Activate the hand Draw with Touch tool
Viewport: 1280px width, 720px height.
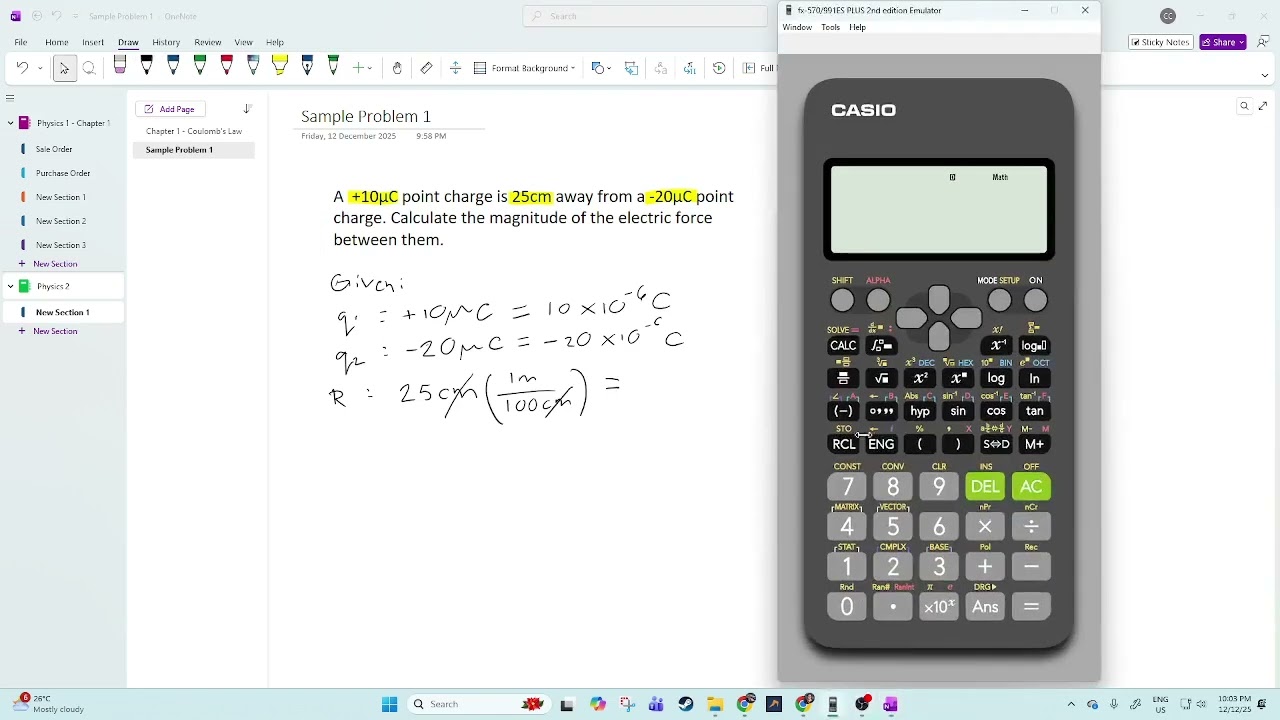397,68
